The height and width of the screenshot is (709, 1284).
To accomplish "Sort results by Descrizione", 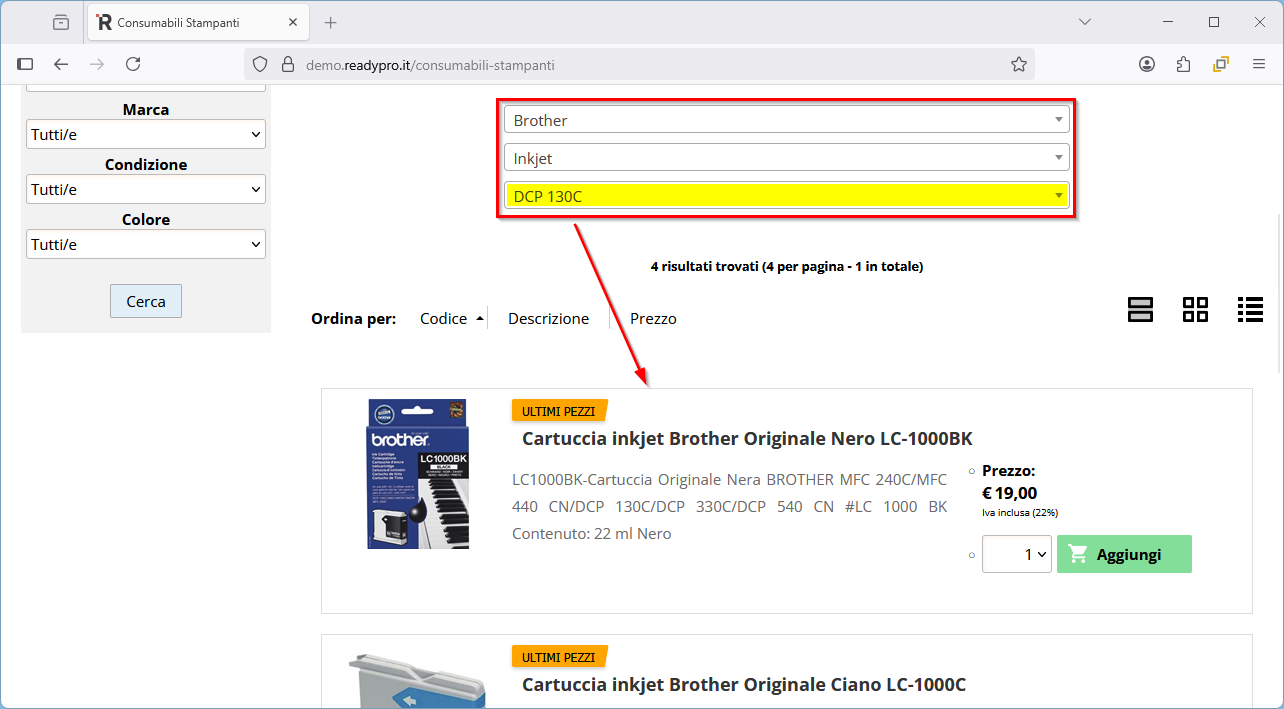I will pyautogui.click(x=549, y=318).
